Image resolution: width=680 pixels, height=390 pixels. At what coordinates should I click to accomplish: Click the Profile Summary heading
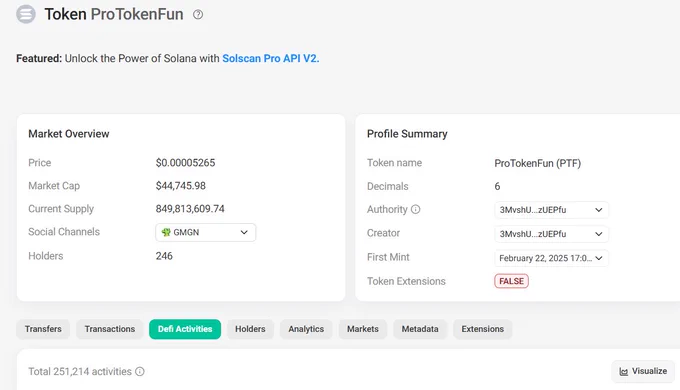[x=407, y=134]
